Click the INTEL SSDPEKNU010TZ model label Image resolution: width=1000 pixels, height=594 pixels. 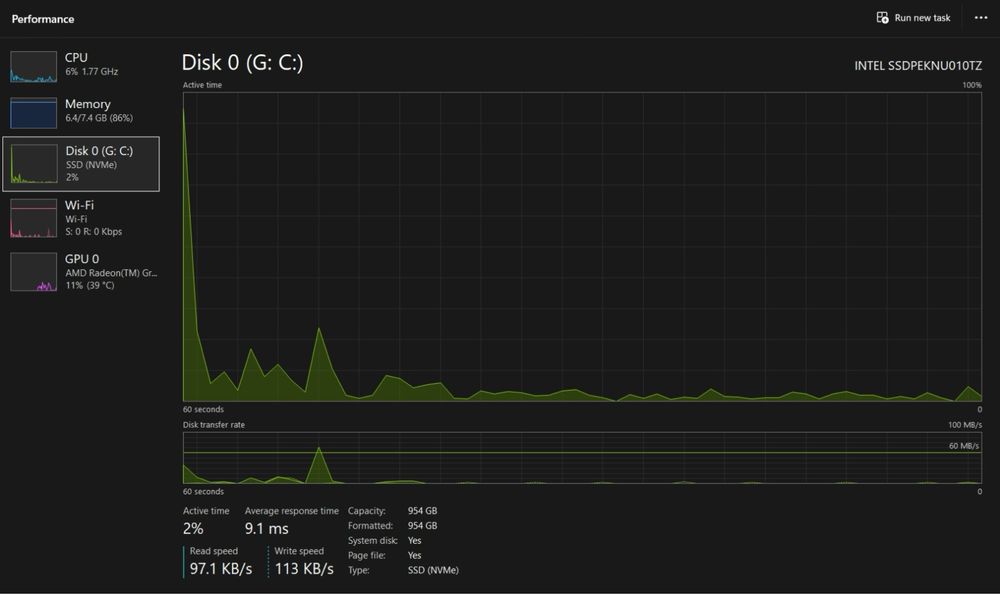918,66
